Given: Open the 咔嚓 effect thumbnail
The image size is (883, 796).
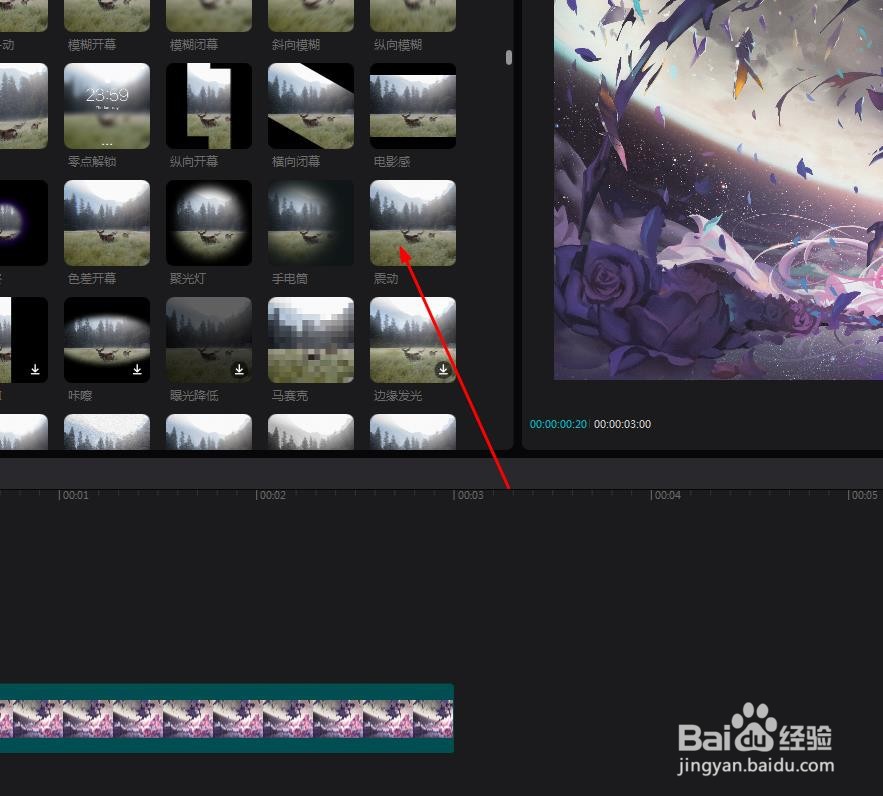Looking at the screenshot, I should (107, 340).
